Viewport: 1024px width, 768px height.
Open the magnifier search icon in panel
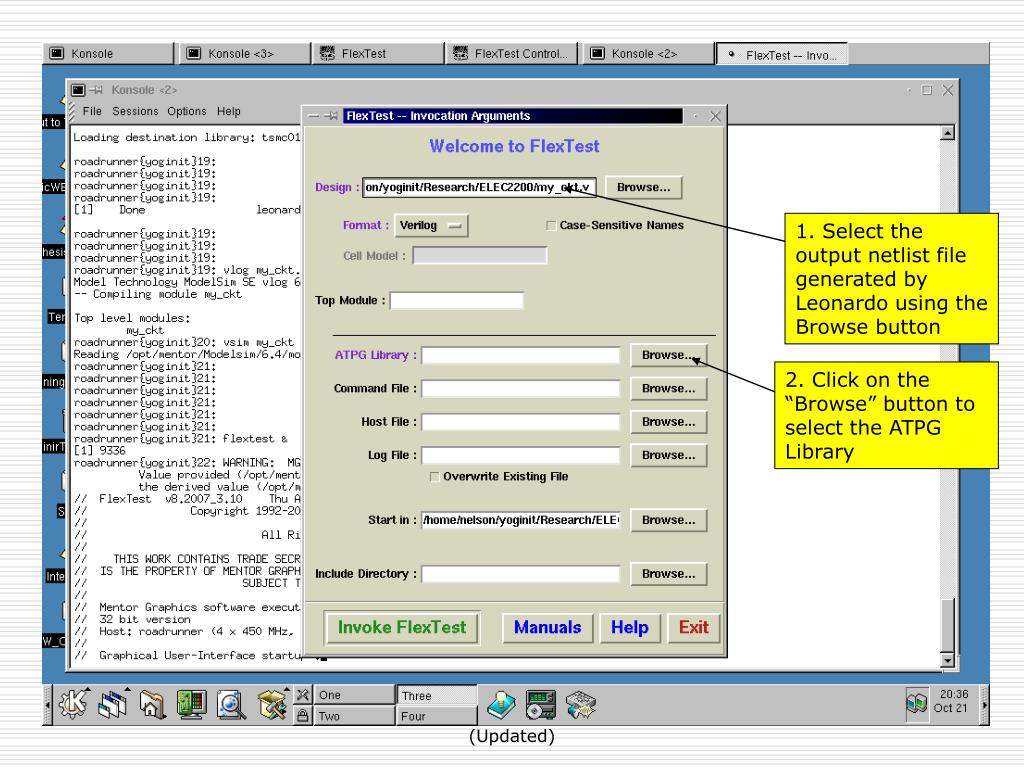click(x=231, y=704)
